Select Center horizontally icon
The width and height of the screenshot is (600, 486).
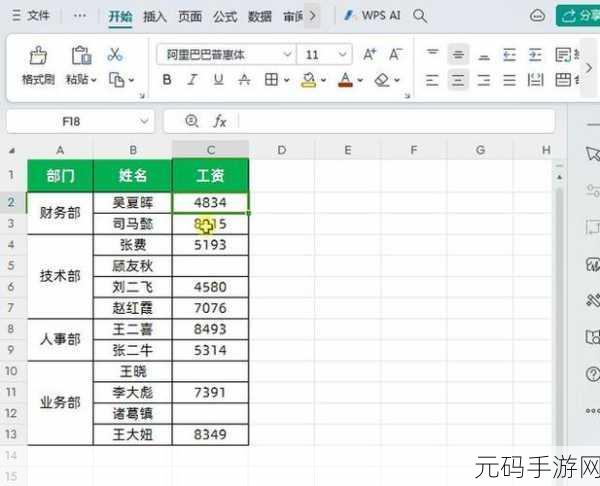(458, 80)
